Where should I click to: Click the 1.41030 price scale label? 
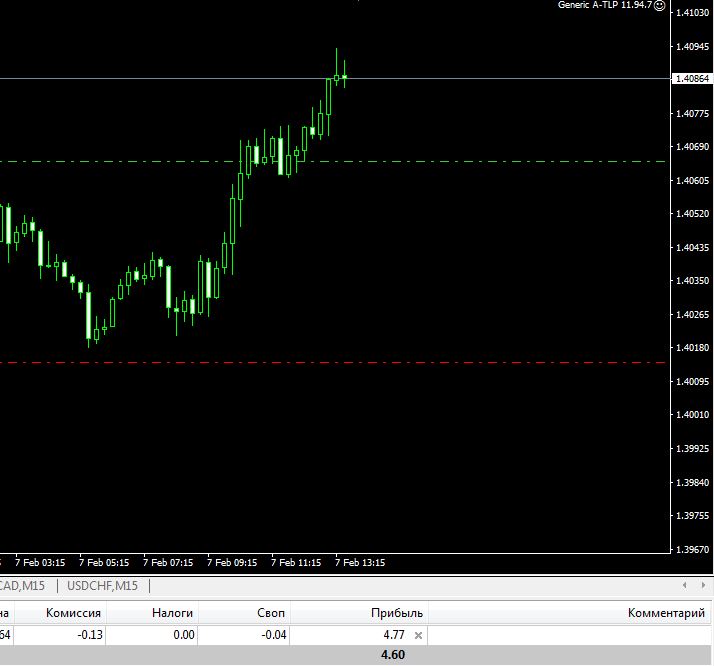pyautogui.click(x=693, y=13)
